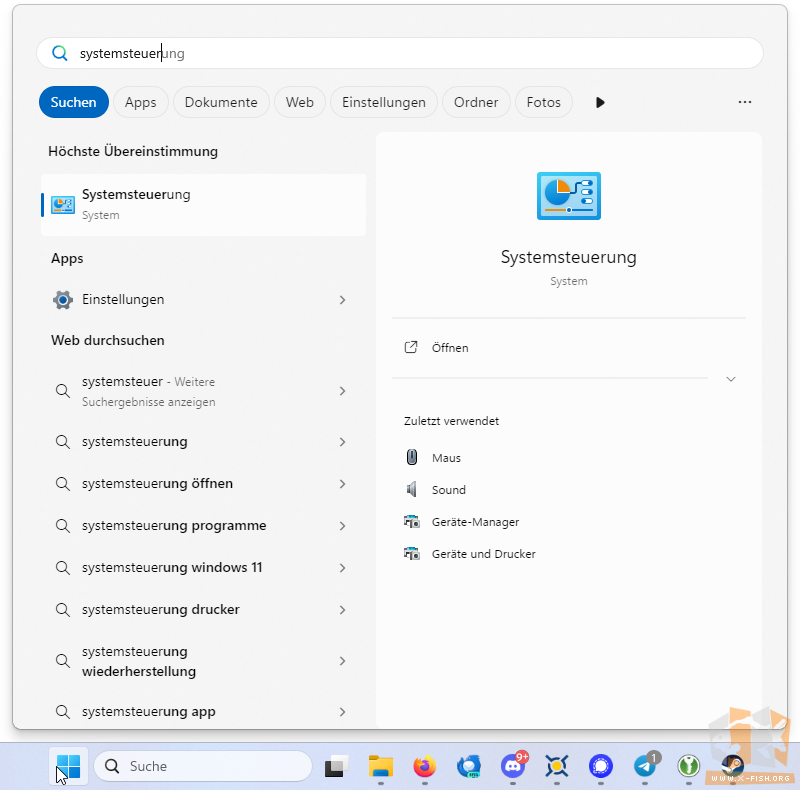Select the "systemsteuerung windows 11" suggestion
800x790 pixels.
point(186,567)
